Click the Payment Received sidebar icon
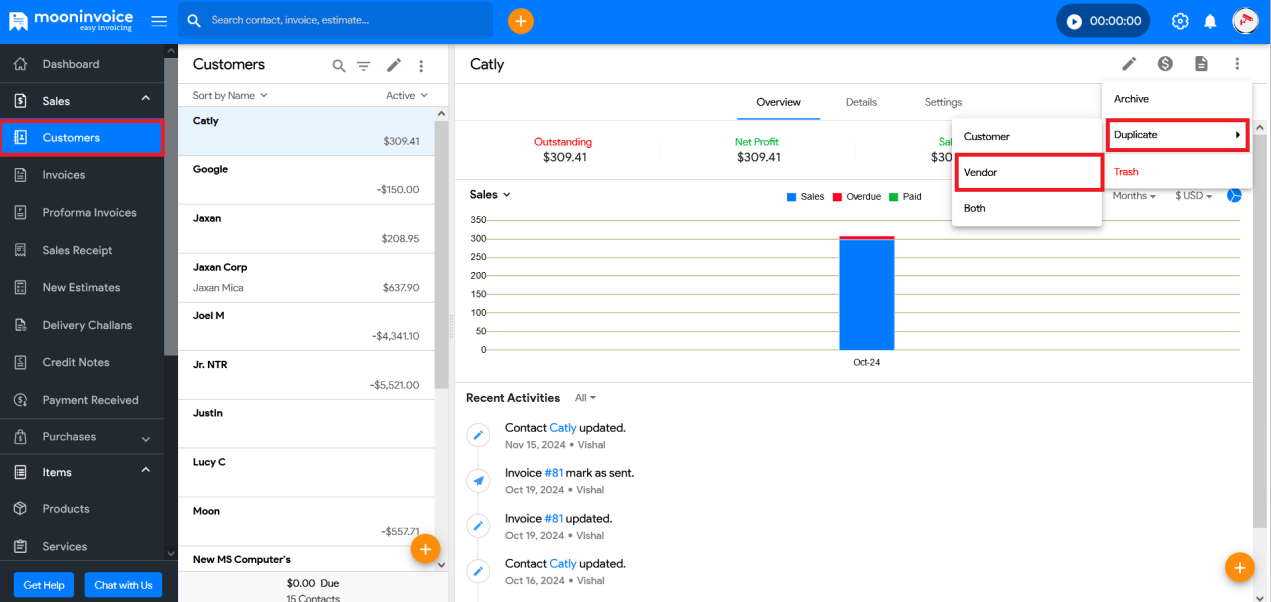Screen dimensions: 1271x602 (20, 400)
